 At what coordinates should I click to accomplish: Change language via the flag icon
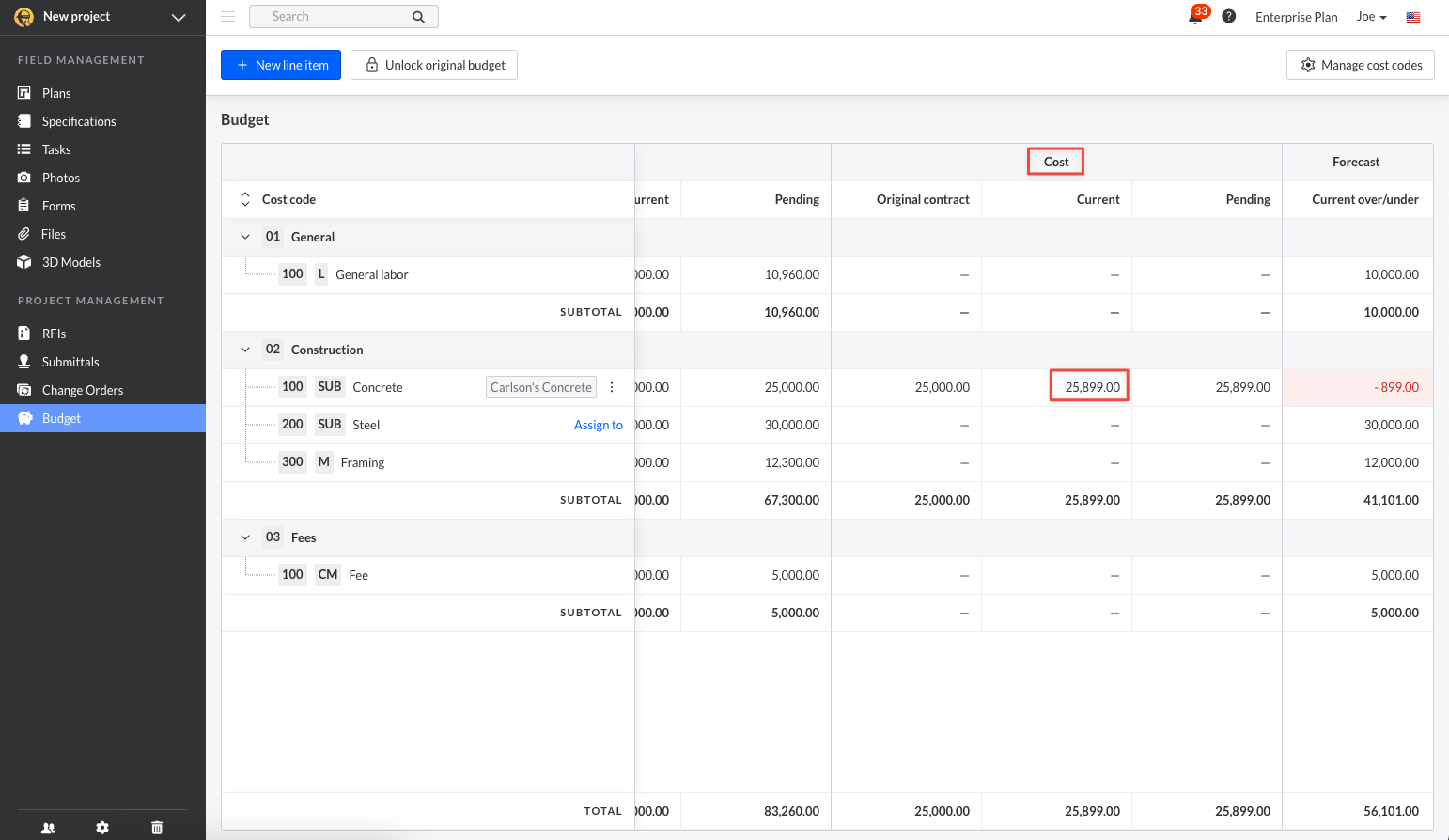(1412, 17)
